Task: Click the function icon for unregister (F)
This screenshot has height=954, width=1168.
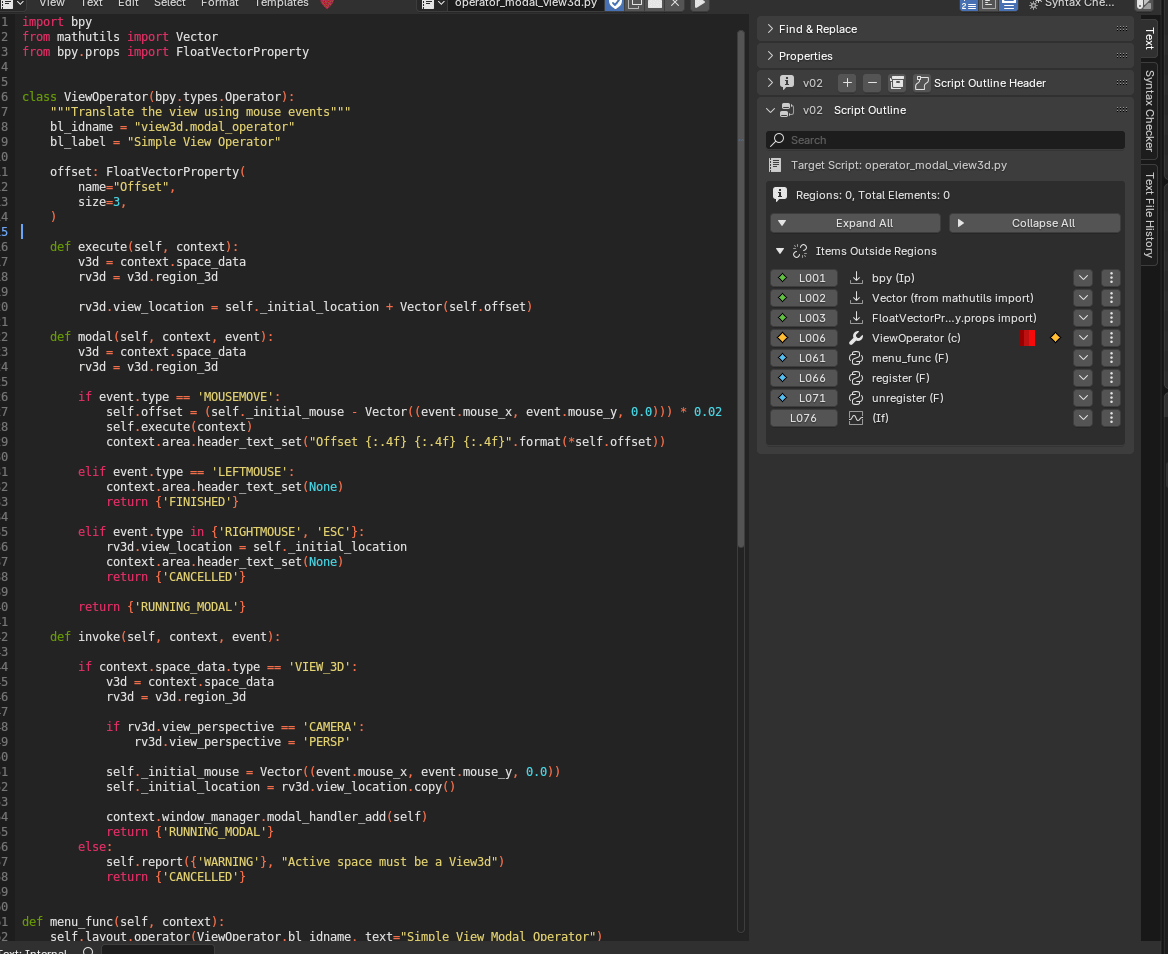Action: tap(856, 398)
